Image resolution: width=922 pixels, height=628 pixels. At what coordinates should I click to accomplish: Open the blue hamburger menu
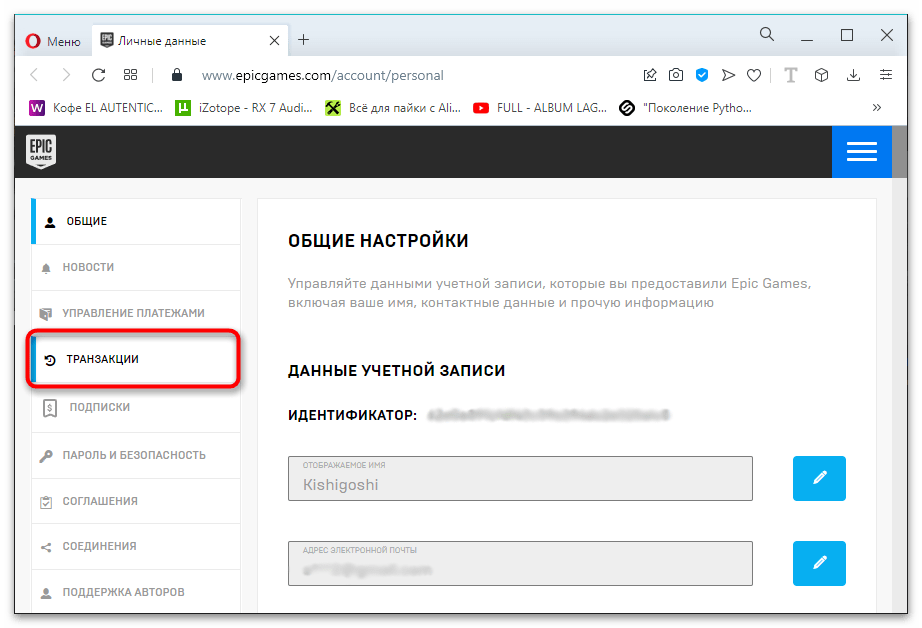pyautogui.click(x=861, y=152)
